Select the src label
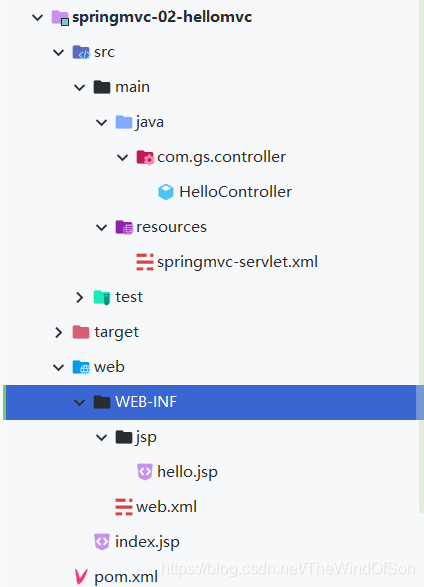The image size is (424, 587). point(104,52)
